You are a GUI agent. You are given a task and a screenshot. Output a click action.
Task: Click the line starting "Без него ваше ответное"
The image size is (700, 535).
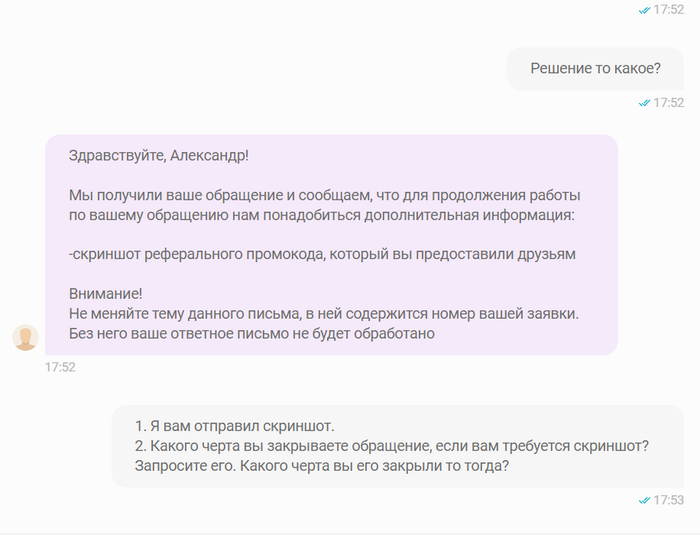pos(252,333)
